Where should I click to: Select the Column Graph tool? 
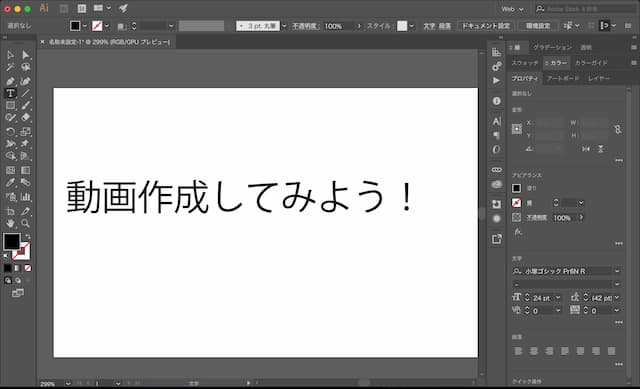click(x=25, y=197)
